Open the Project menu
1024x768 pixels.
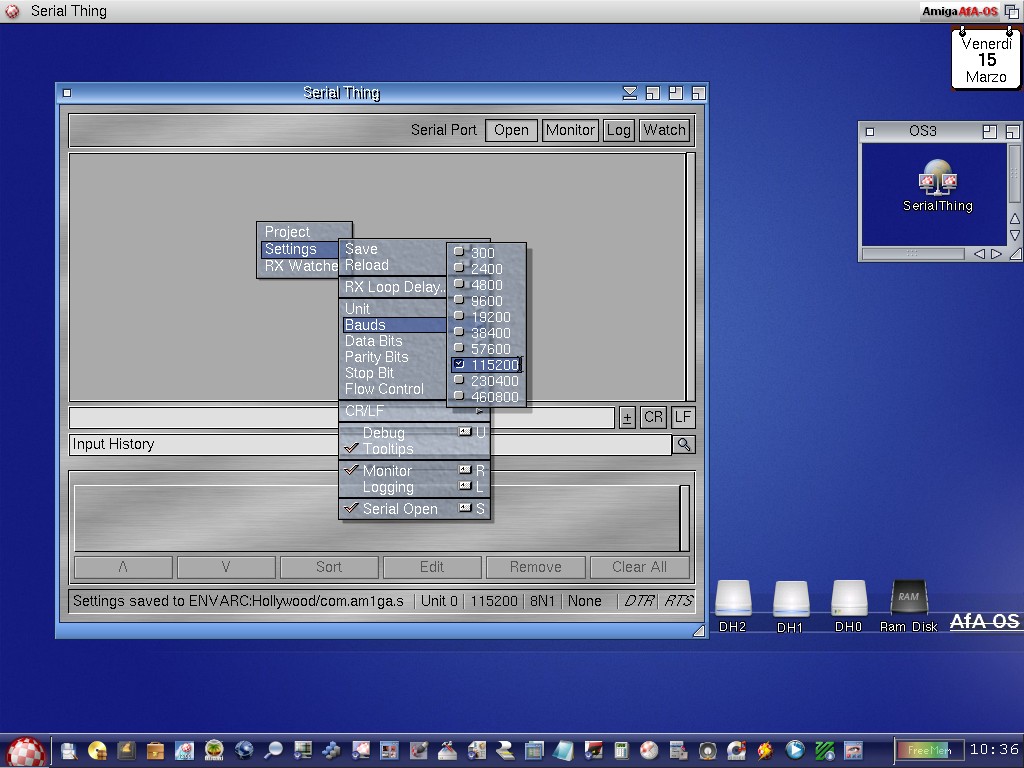287,232
